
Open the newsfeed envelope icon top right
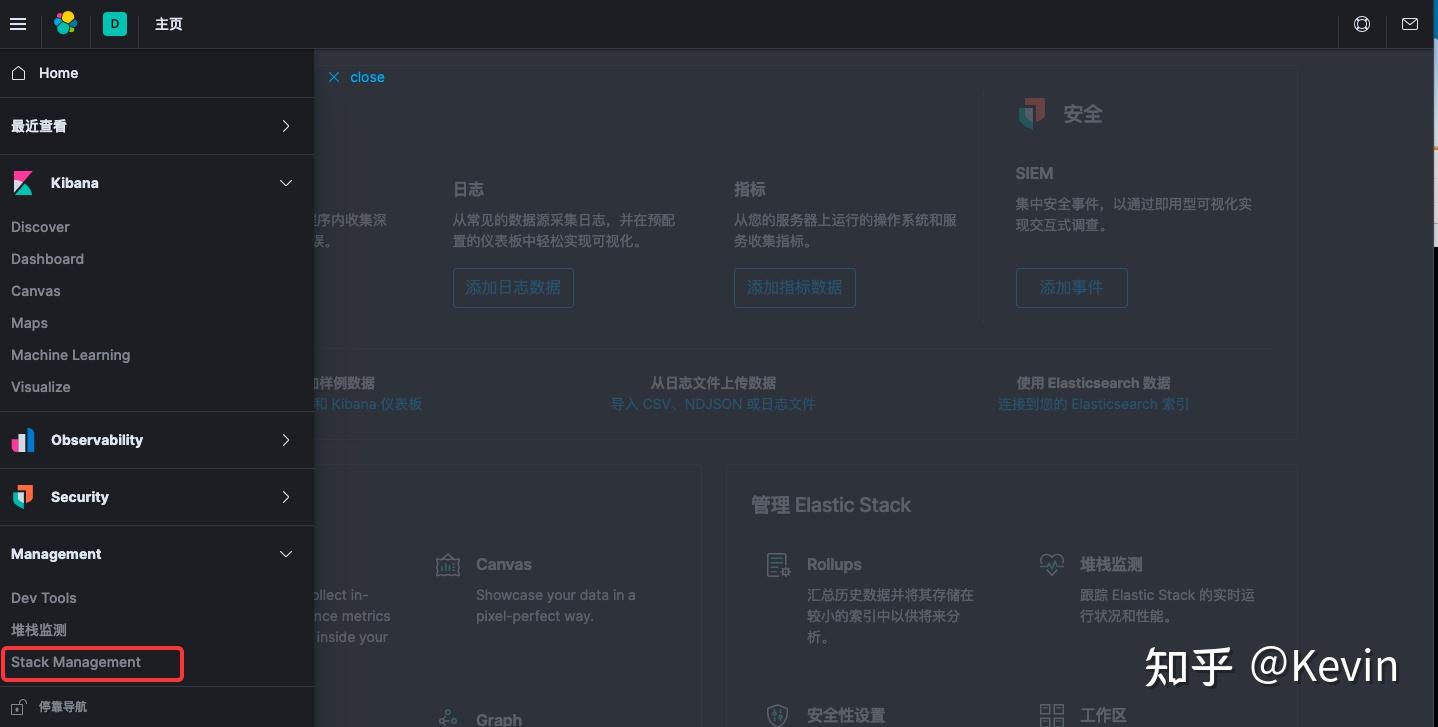click(1410, 24)
